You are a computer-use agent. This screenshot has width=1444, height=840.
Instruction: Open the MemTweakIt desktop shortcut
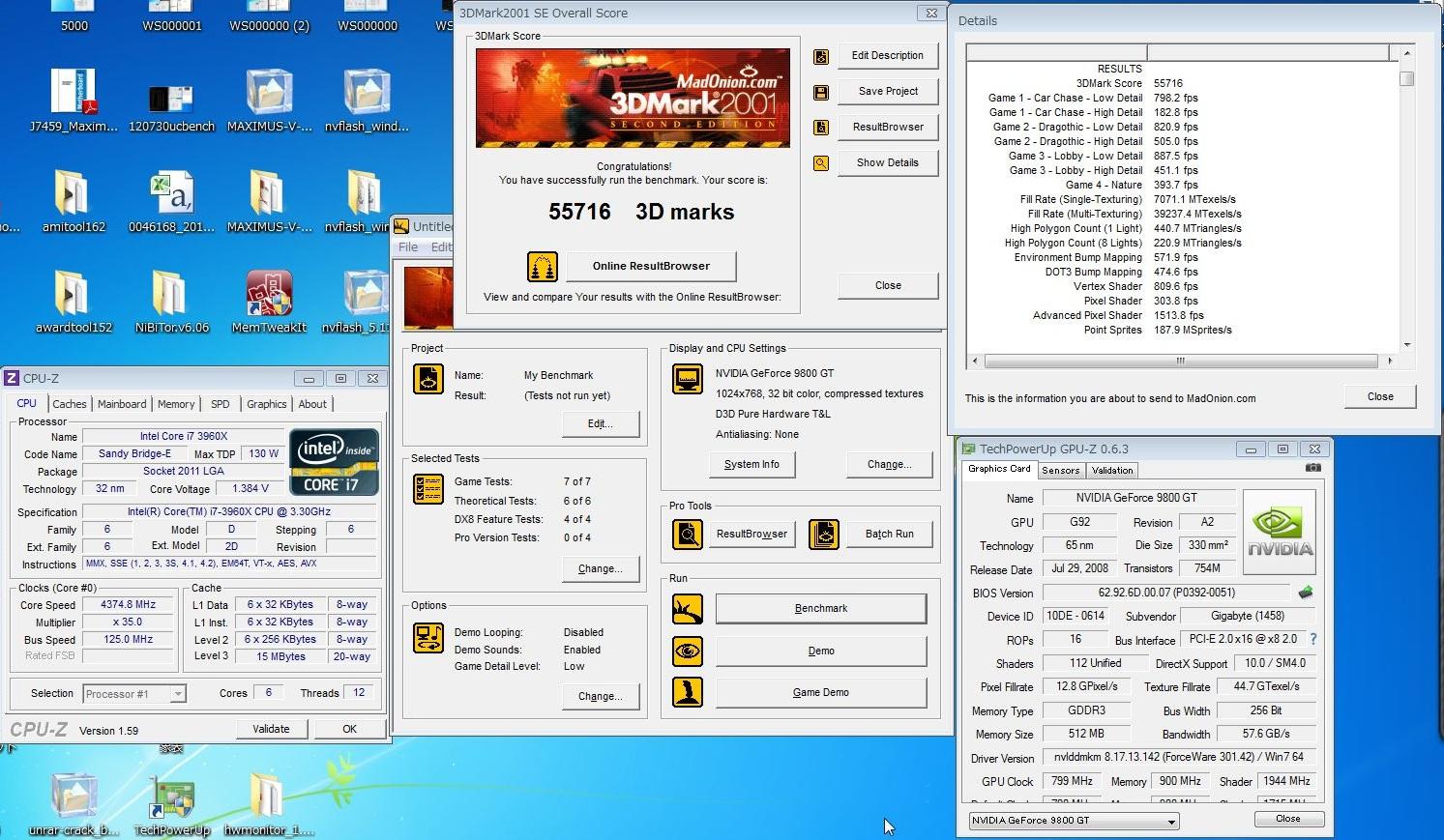tap(269, 303)
